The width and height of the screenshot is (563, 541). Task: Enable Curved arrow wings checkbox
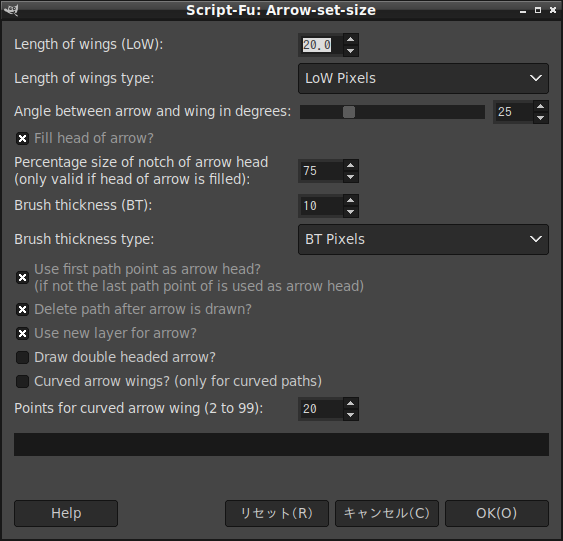click(x=22, y=382)
